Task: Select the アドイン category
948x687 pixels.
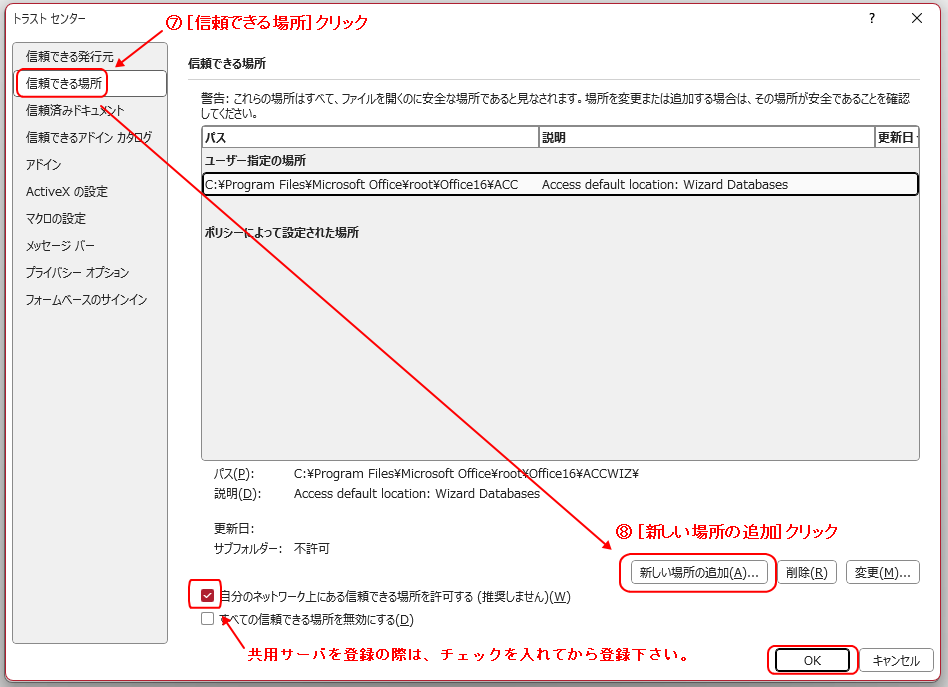Action: pyautogui.click(x=44, y=165)
